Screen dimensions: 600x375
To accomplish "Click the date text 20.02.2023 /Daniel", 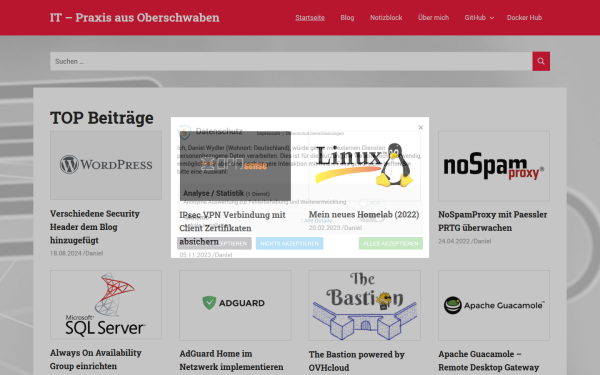I will [x=335, y=228].
